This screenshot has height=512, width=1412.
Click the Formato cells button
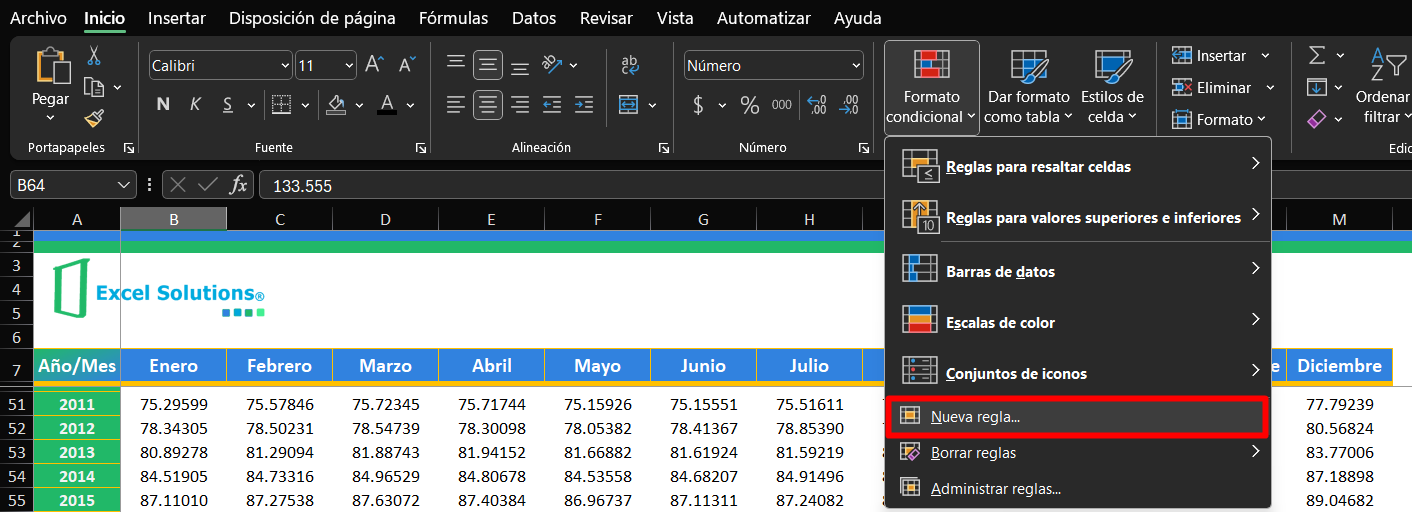click(1219, 120)
